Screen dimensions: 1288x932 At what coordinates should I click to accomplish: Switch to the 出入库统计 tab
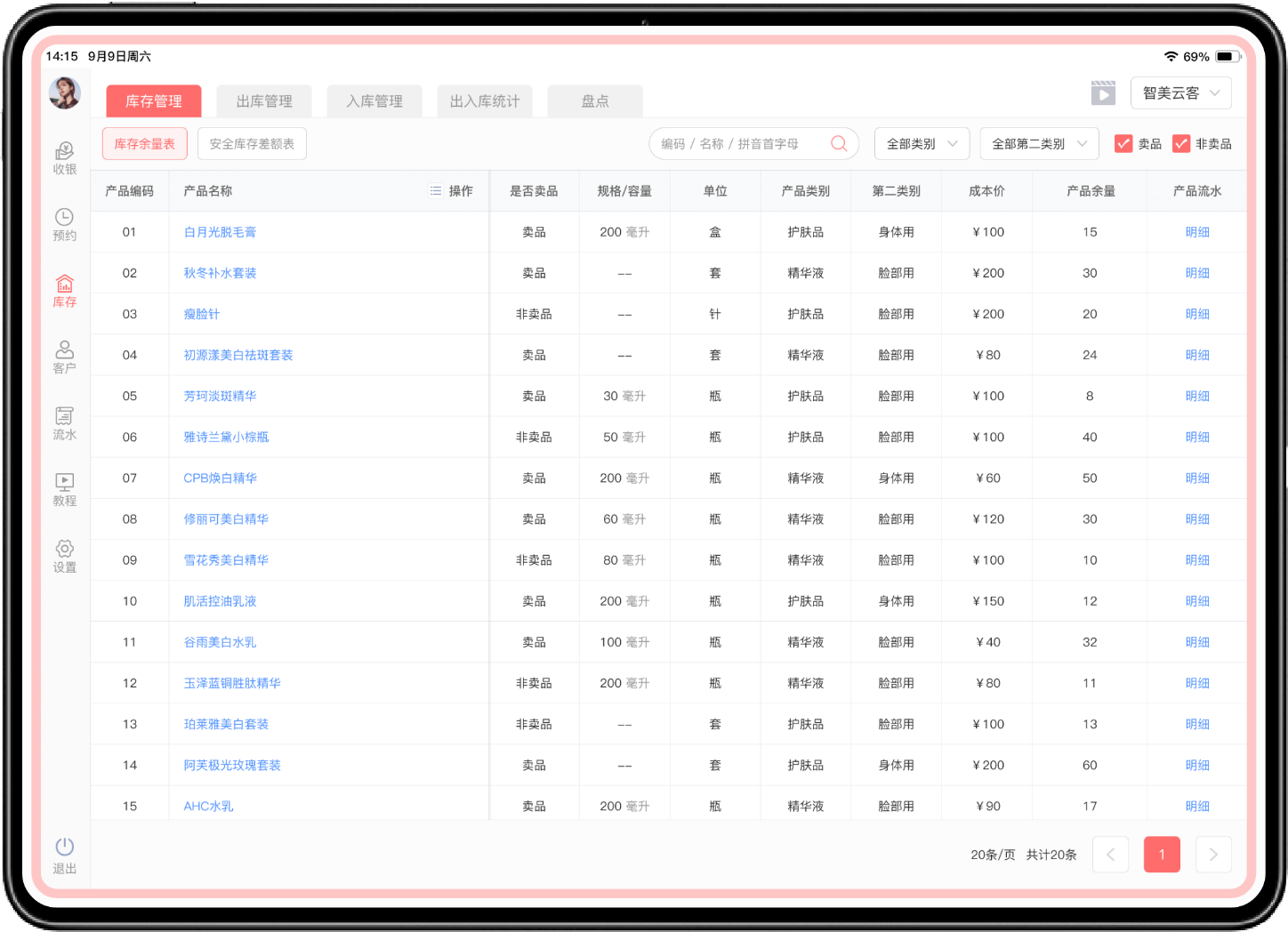tap(485, 101)
